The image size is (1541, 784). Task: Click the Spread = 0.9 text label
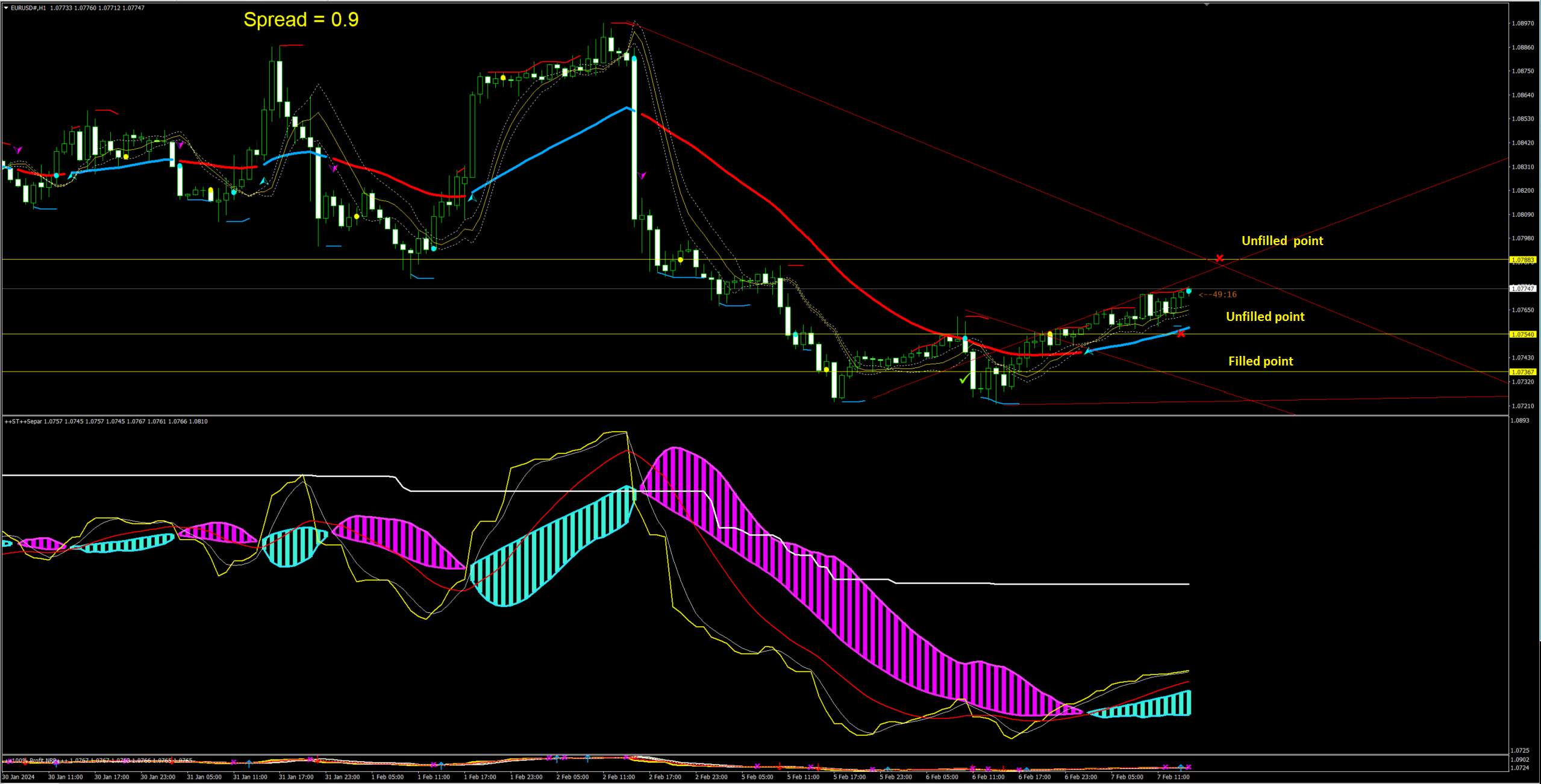pyautogui.click(x=301, y=20)
